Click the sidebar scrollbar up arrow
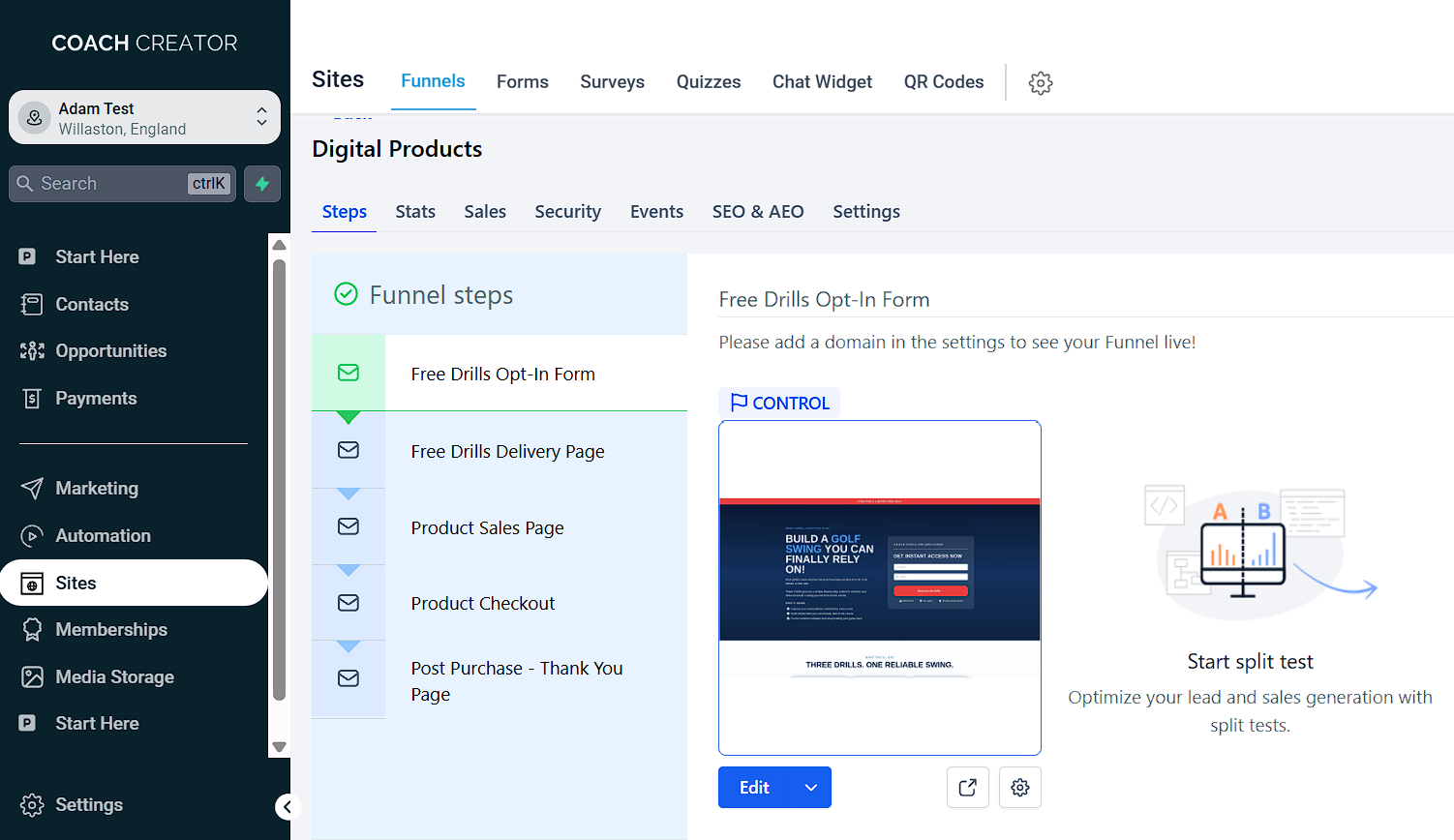Viewport: 1454px width, 840px height. 279,245
